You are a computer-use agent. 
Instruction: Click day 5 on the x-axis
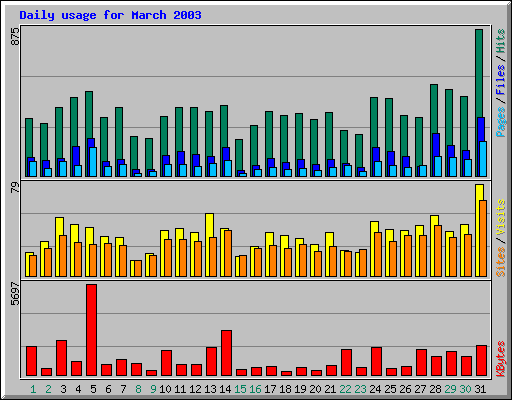coord(93,389)
